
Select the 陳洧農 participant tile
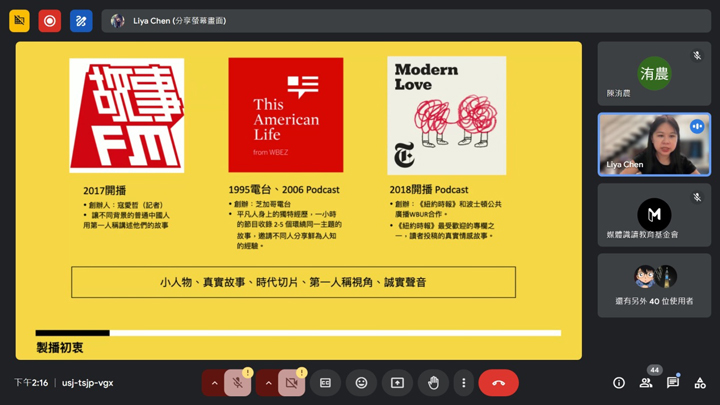[x=654, y=73]
